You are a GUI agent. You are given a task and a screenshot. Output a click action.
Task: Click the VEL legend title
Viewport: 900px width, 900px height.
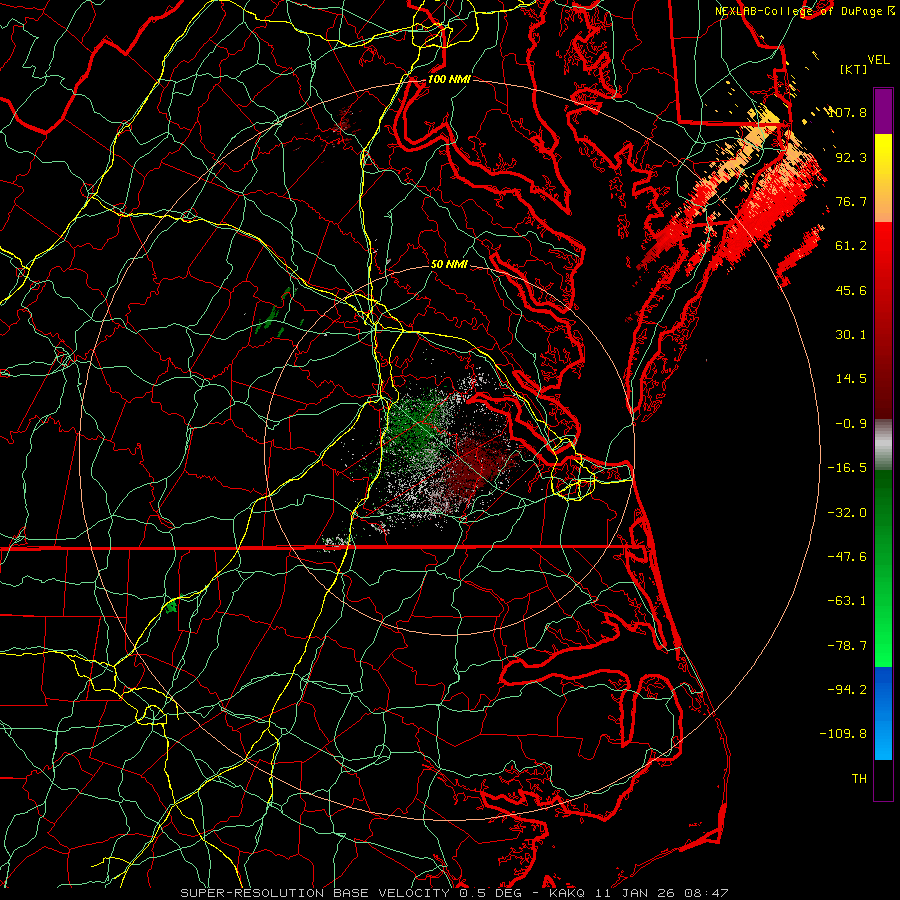[879, 60]
